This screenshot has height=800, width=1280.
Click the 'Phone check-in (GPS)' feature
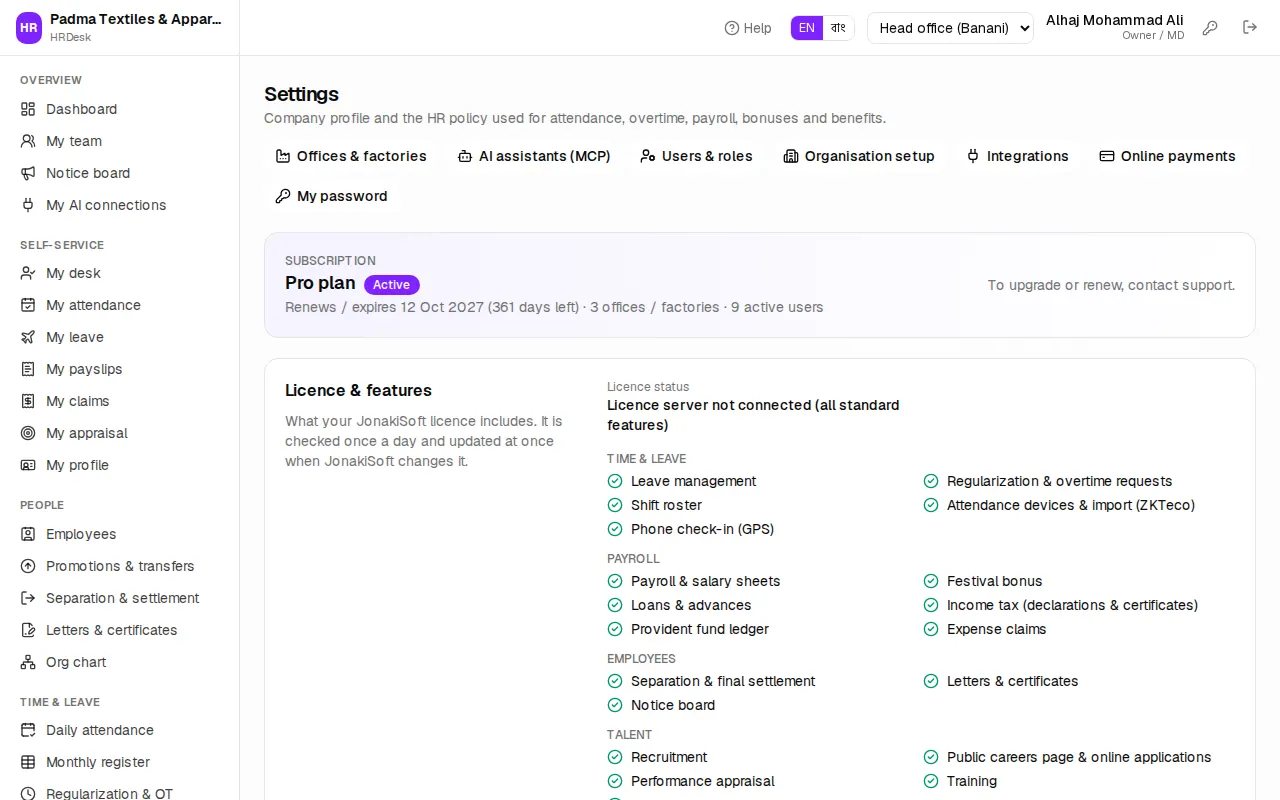(702, 529)
